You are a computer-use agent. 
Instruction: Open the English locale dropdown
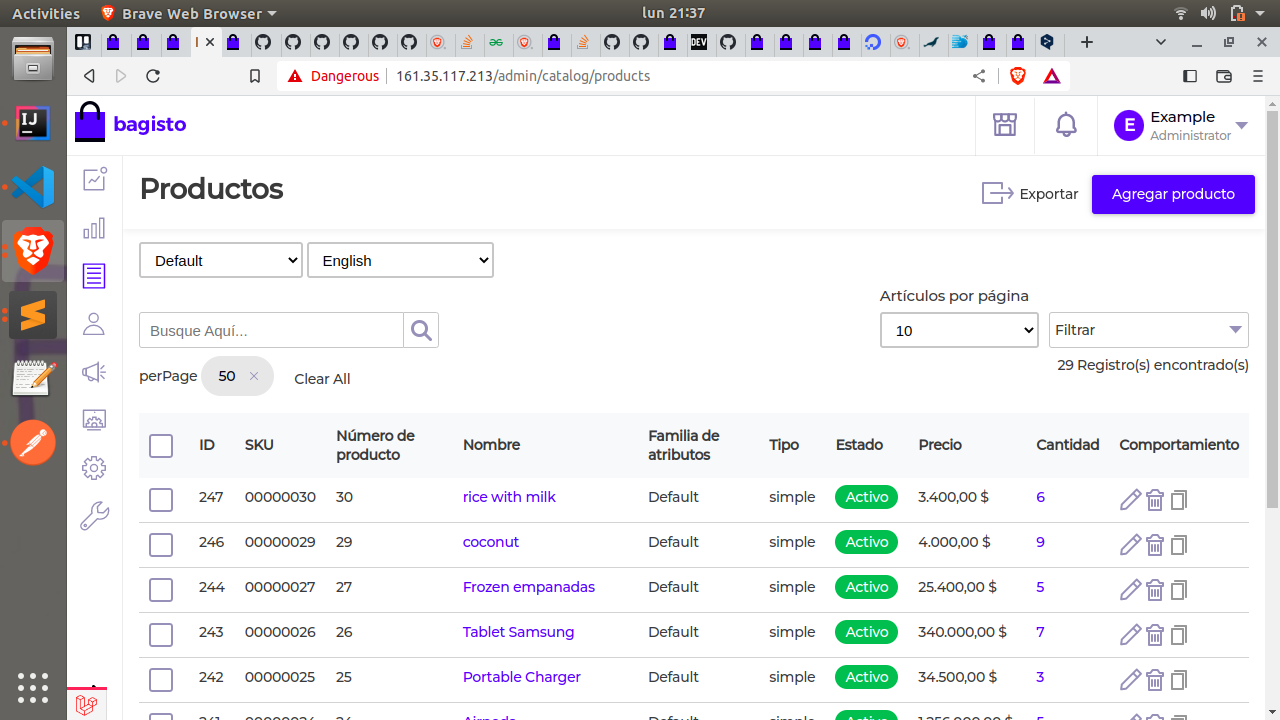[x=400, y=260]
